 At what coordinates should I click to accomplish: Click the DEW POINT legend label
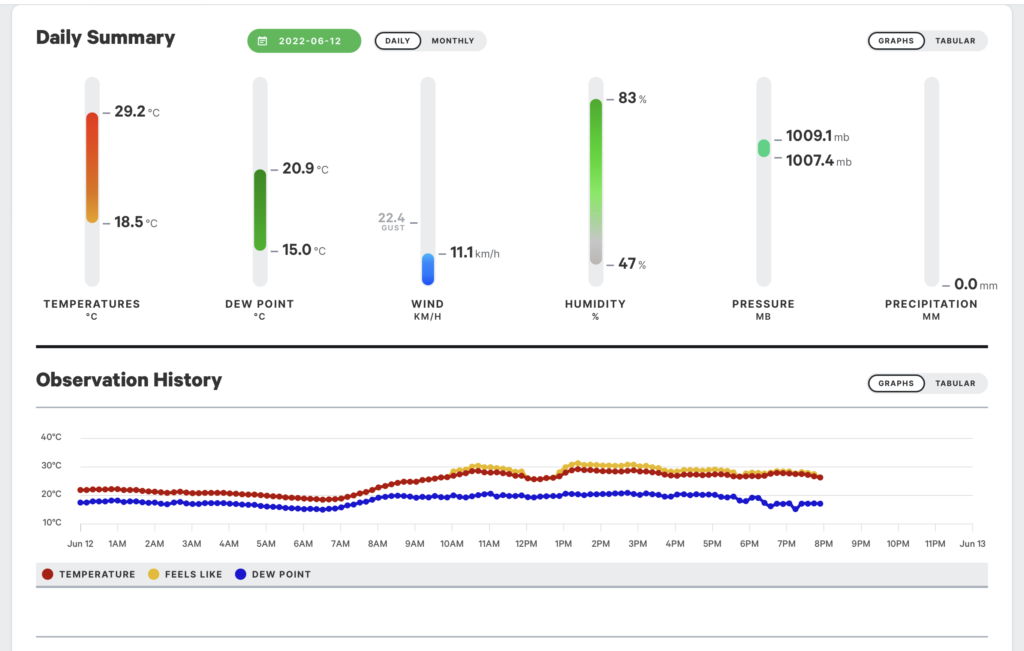[x=281, y=575]
